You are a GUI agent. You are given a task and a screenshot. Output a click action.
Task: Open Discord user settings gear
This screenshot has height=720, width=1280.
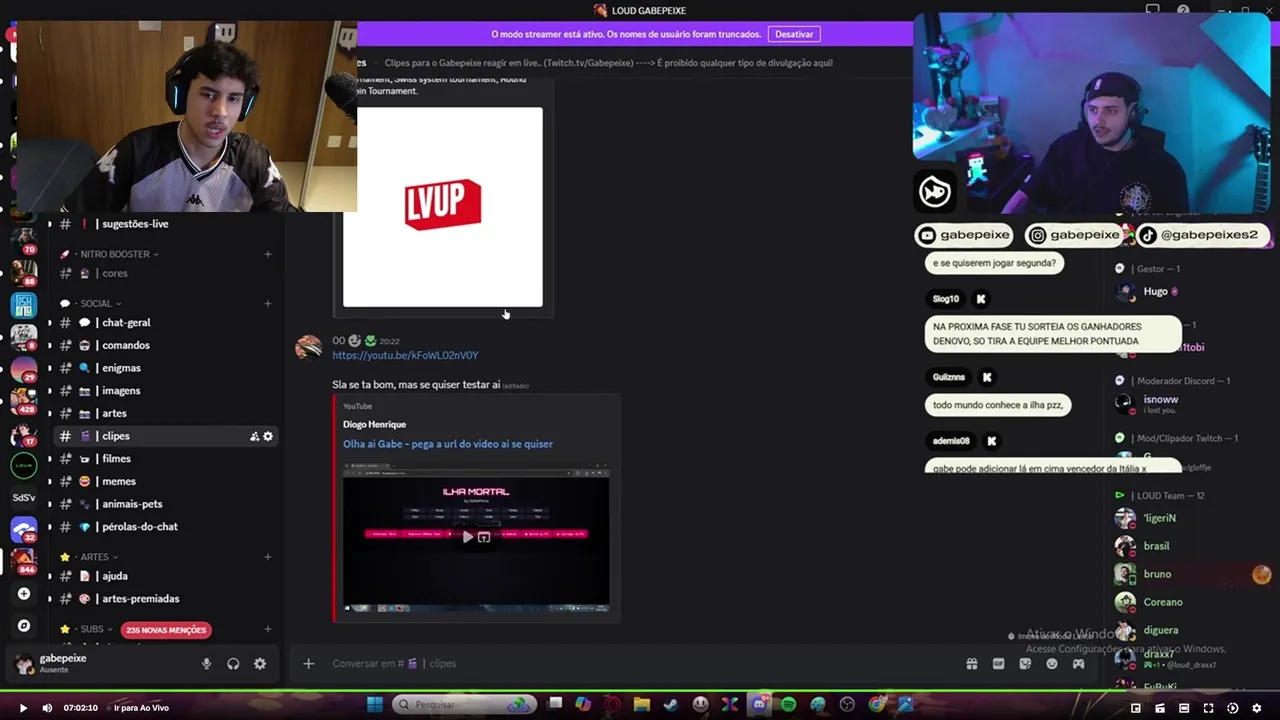pyautogui.click(x=260, y=664)
